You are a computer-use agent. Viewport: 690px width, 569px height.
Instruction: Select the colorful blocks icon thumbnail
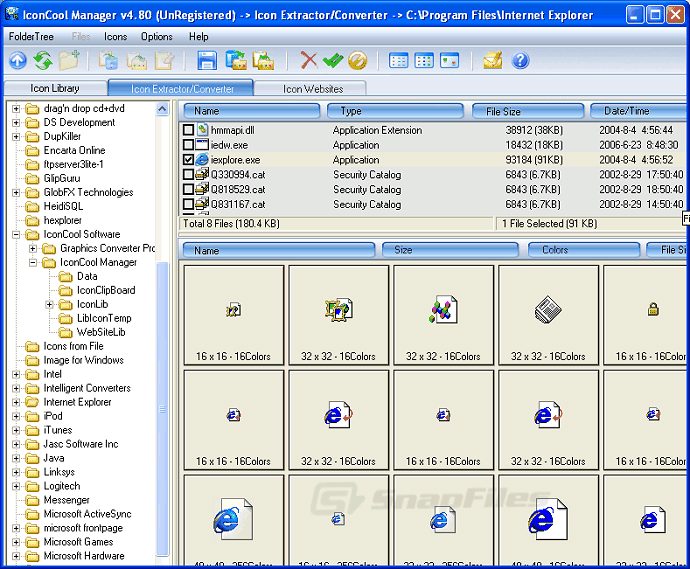tap(444, 315)
